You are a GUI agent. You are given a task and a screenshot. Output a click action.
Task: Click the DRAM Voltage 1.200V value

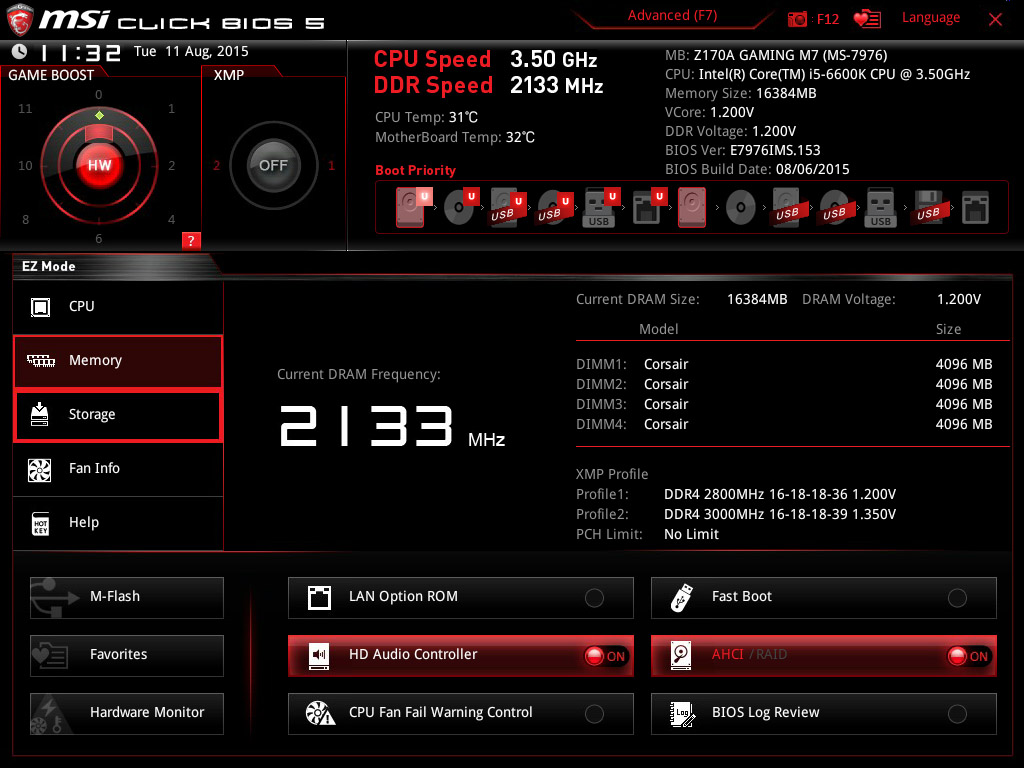(x=959, y=299)
